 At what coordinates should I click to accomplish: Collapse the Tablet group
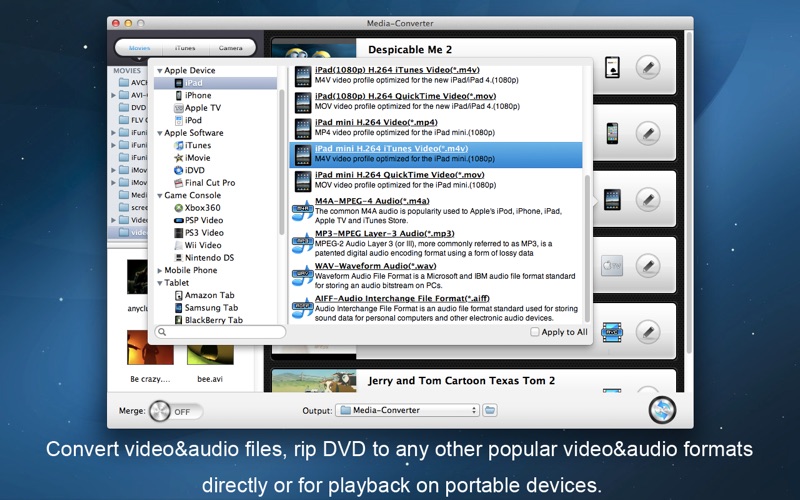(160, 283)
